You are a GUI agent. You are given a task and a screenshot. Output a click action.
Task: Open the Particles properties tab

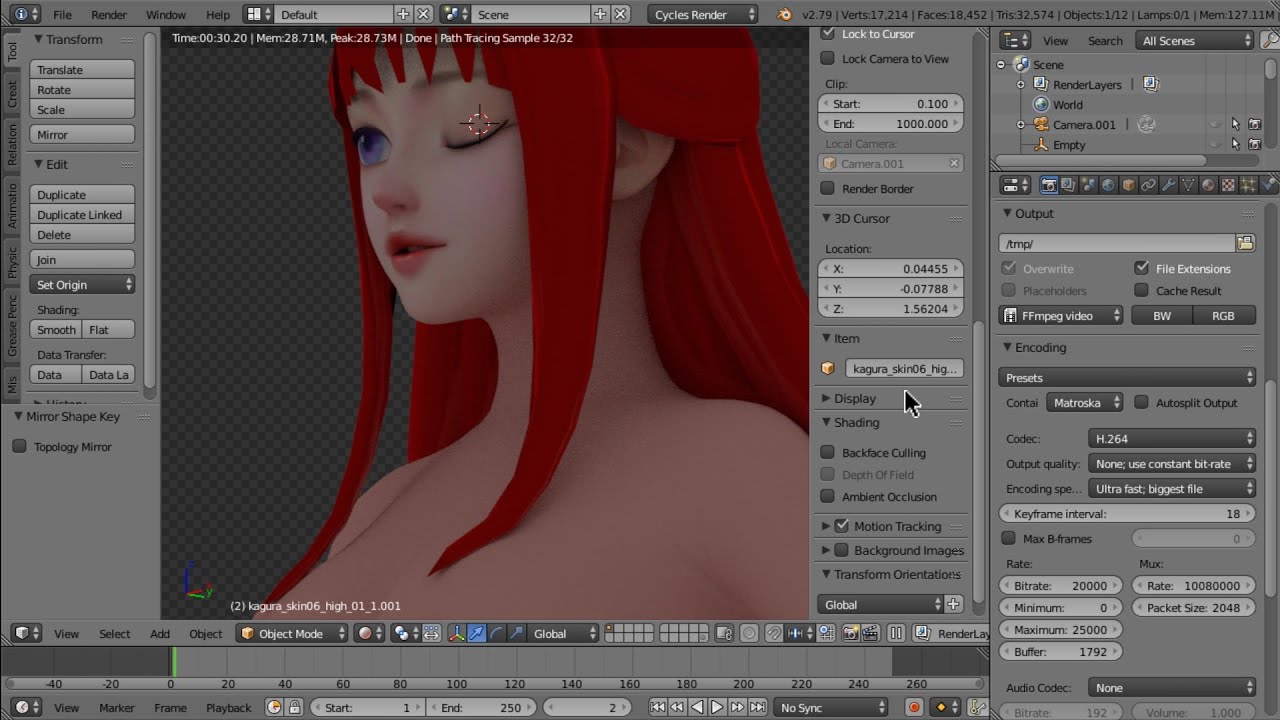coord(1248,185)
